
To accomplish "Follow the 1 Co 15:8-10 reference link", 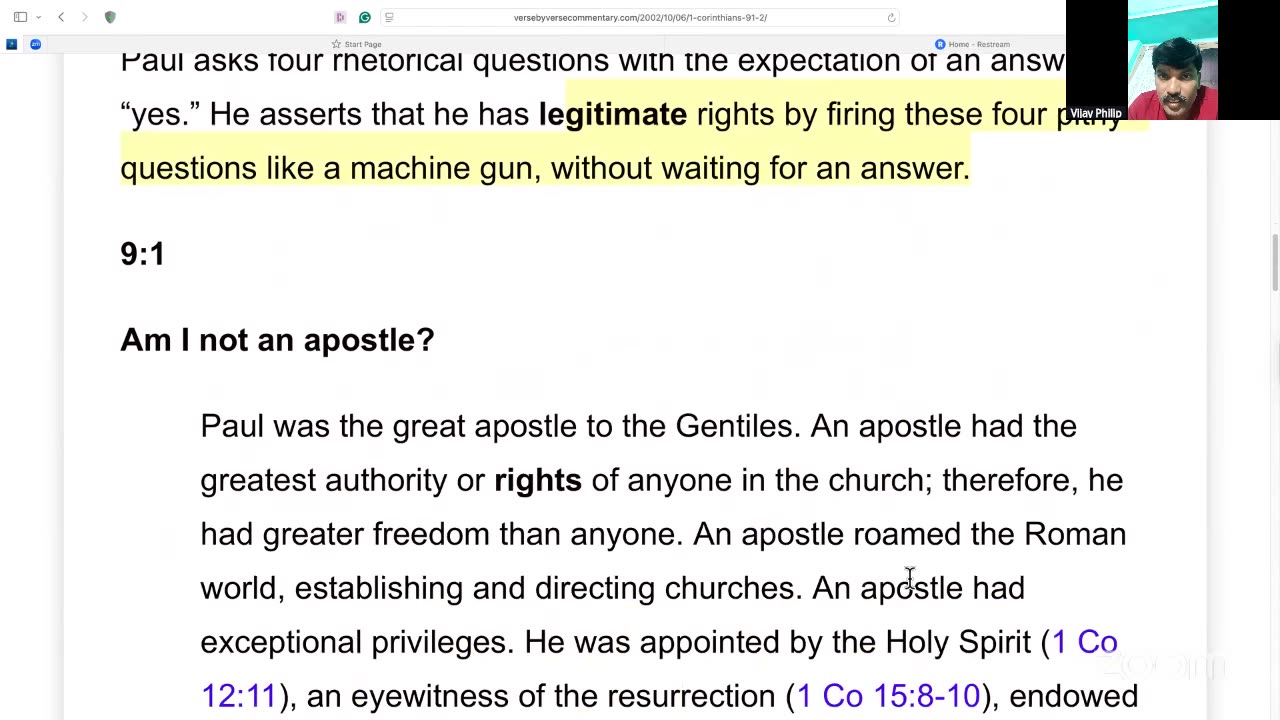I will (888, 696).
